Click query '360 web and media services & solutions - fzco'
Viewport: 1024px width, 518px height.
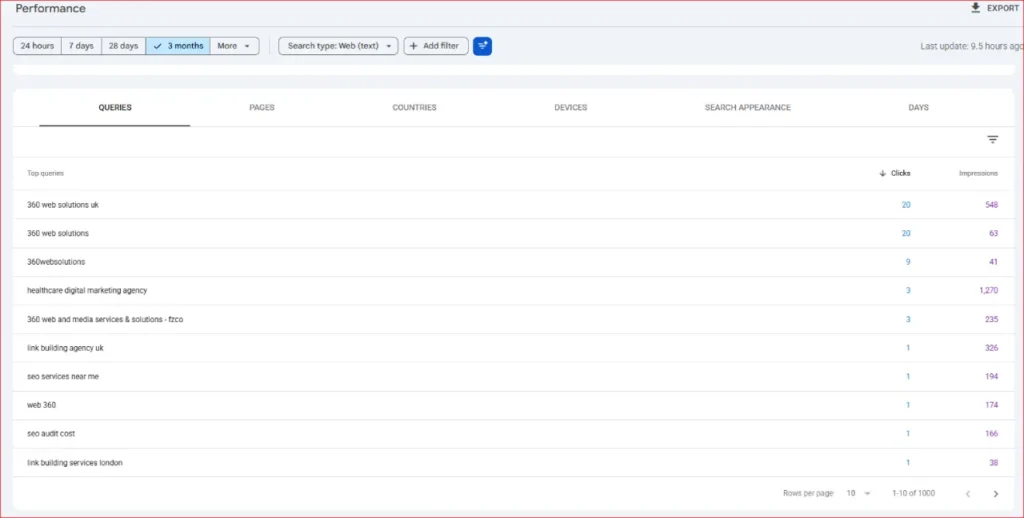[105, 319]
